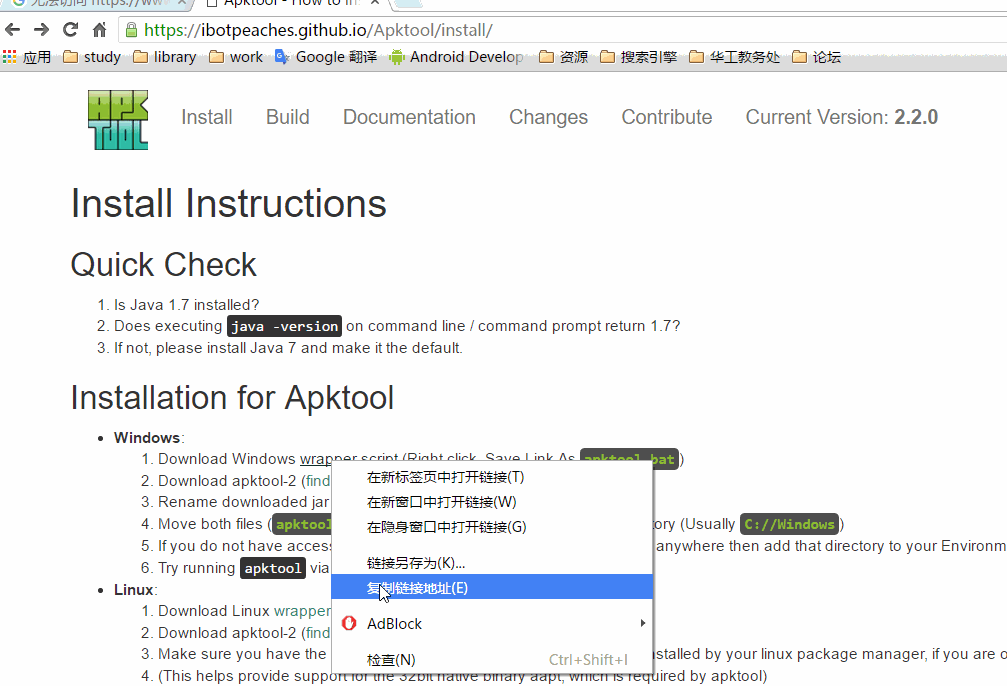Choose 在新窗口中打开链接(W) from context menu

492,502
